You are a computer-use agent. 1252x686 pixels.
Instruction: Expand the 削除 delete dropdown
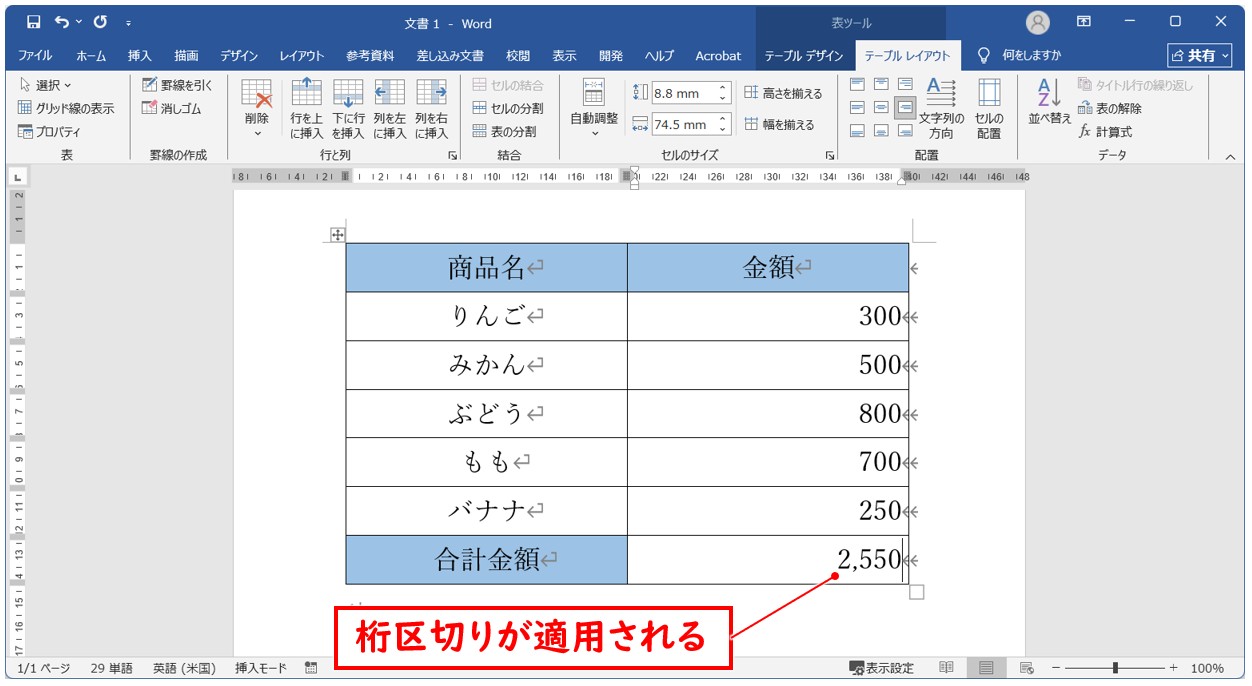pos(256,133)
